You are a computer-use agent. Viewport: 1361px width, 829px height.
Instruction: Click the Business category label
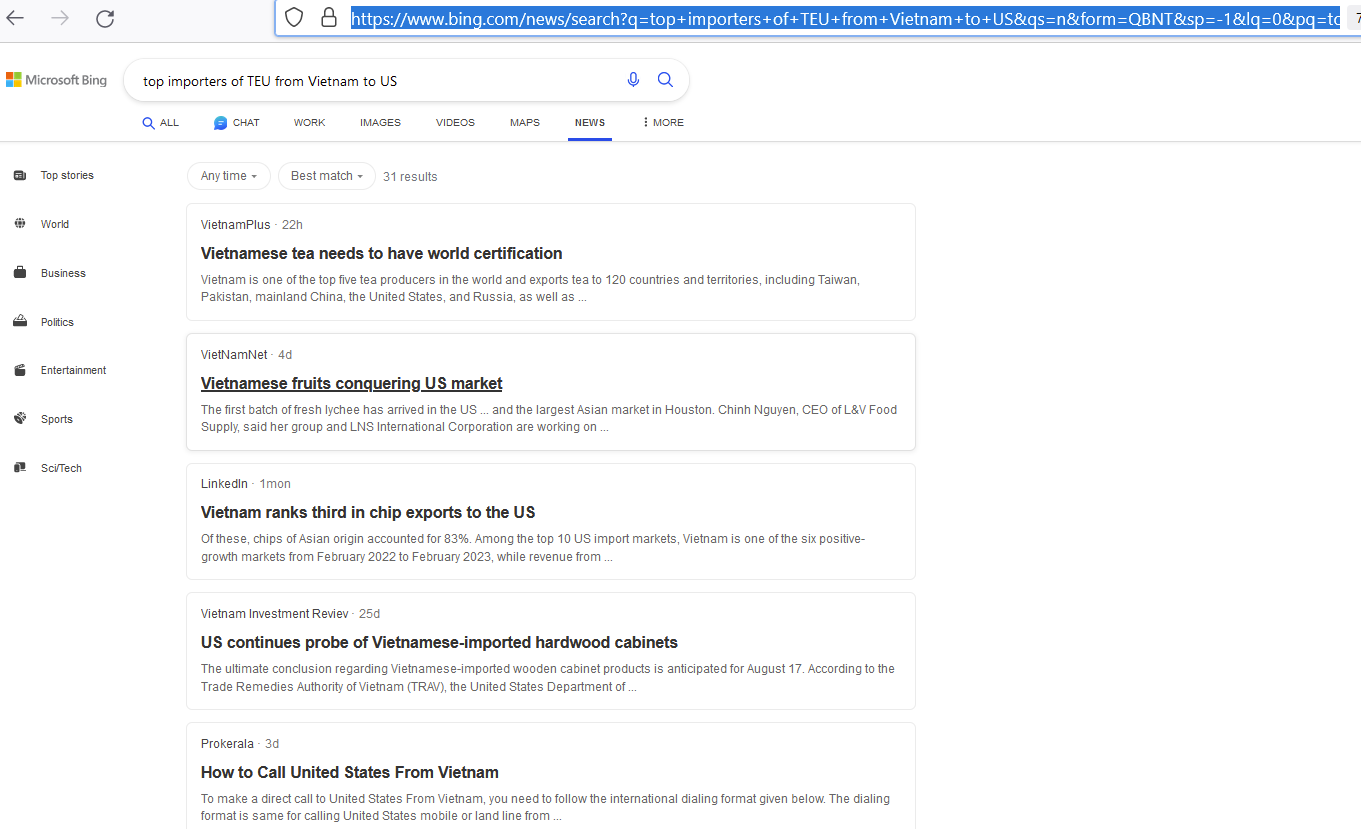point(63,274)
